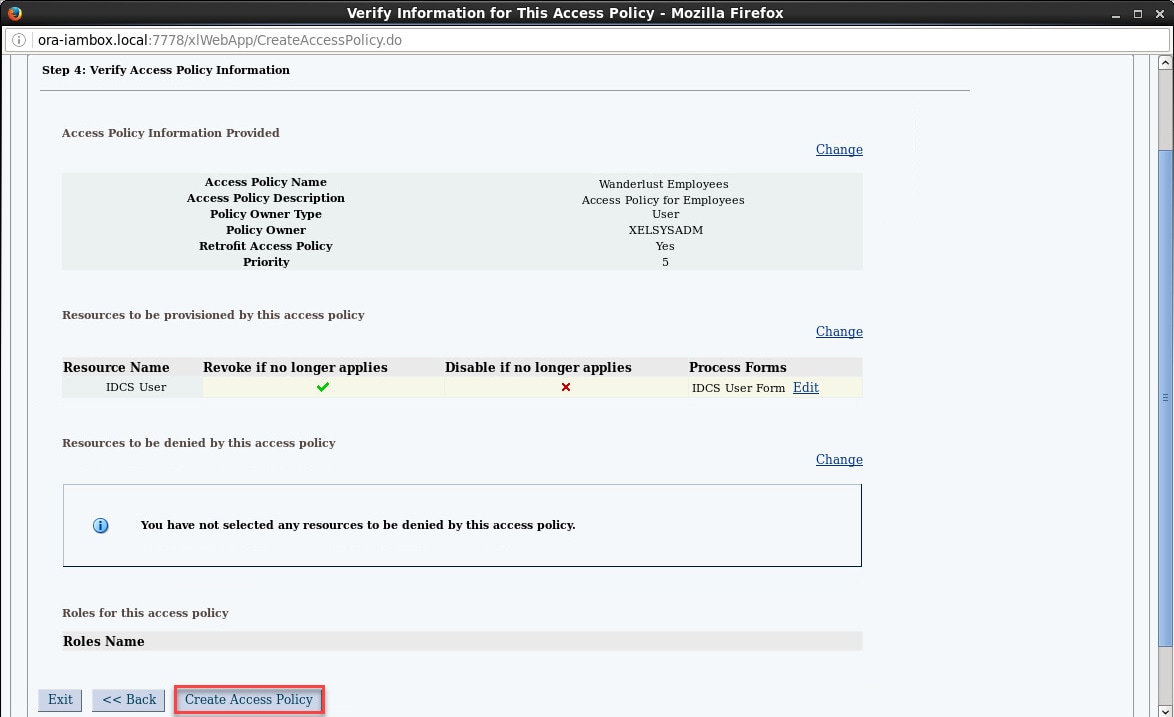The height and width of the screenshot is (717, 1174).
Task: Go back using the << Back button
Action: click(x=128, y=699)
